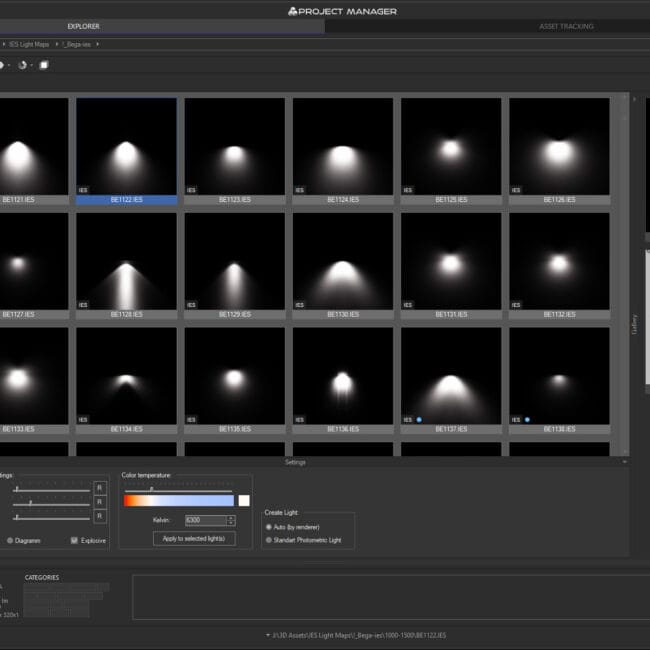Click the vertical scrollbar of the thumbnail grid

(x=624, y=274)
